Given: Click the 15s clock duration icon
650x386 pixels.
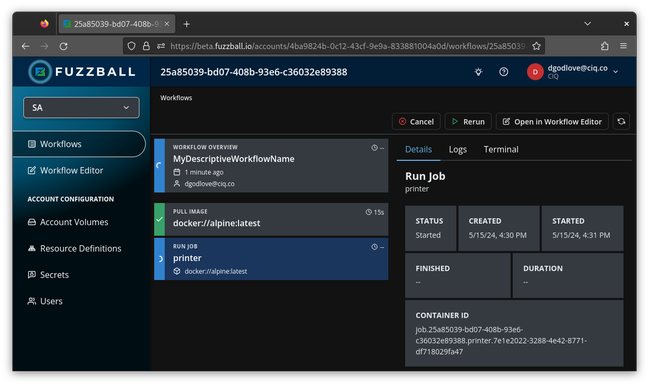Looking at the screenshot, I should click(x=368, y=212).
